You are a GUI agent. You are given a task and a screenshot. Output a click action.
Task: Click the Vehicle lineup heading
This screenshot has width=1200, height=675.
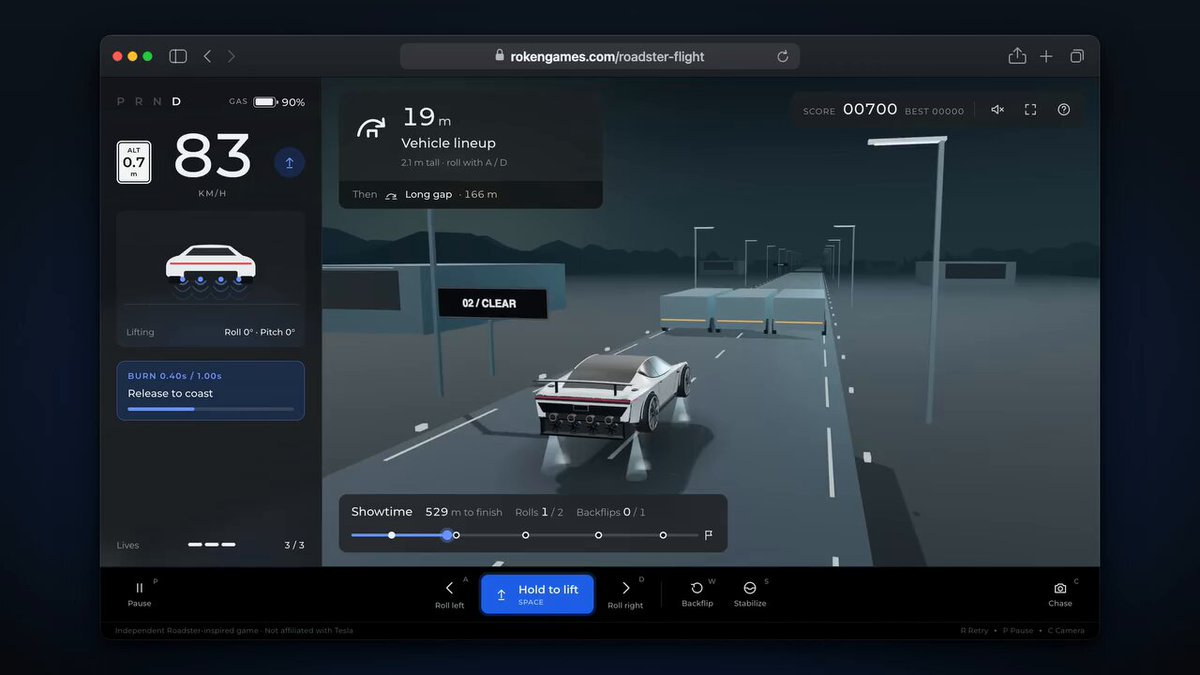click(x=449, y=143)
